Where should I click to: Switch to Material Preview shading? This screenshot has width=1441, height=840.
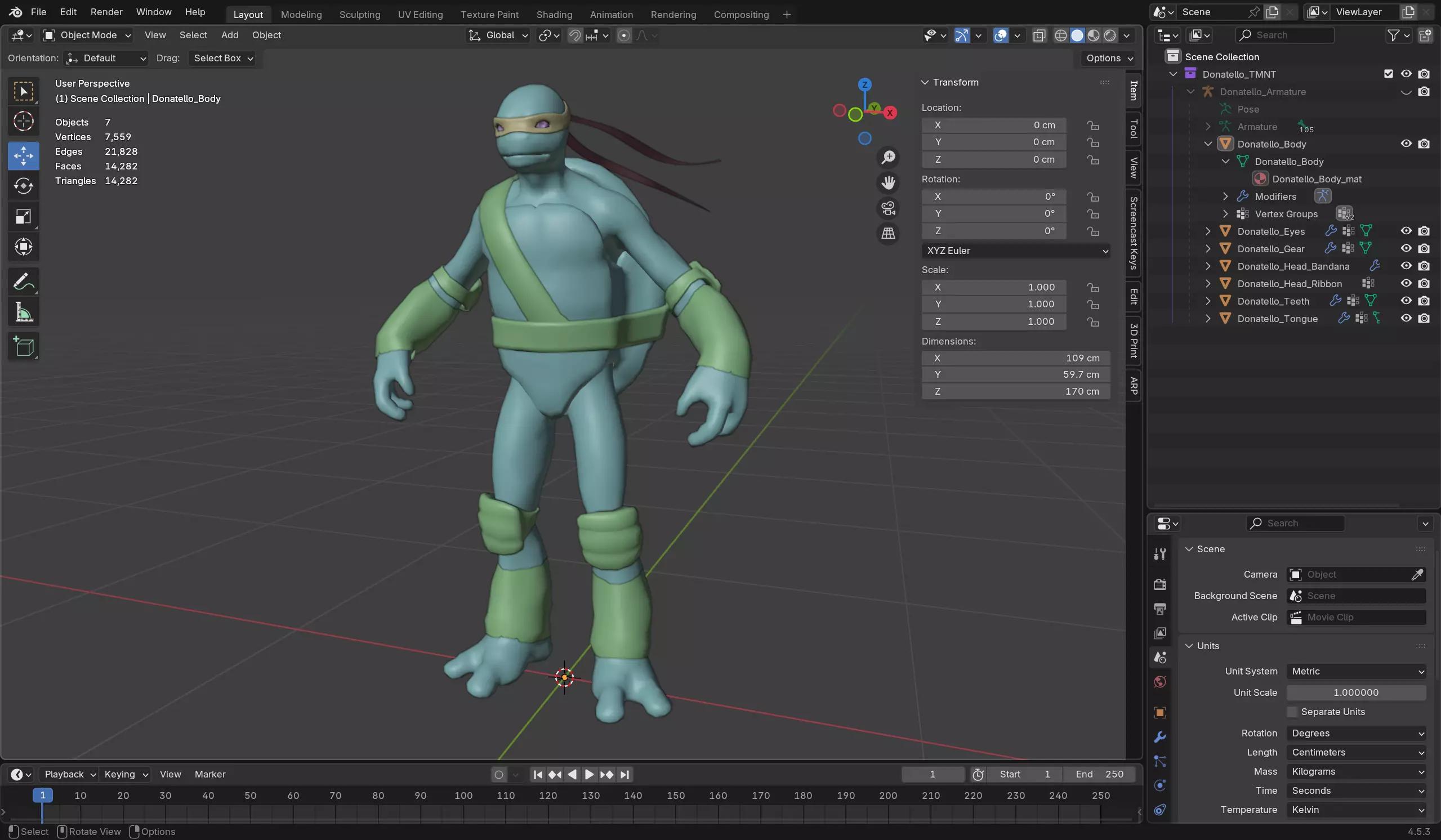(1094, 35)
